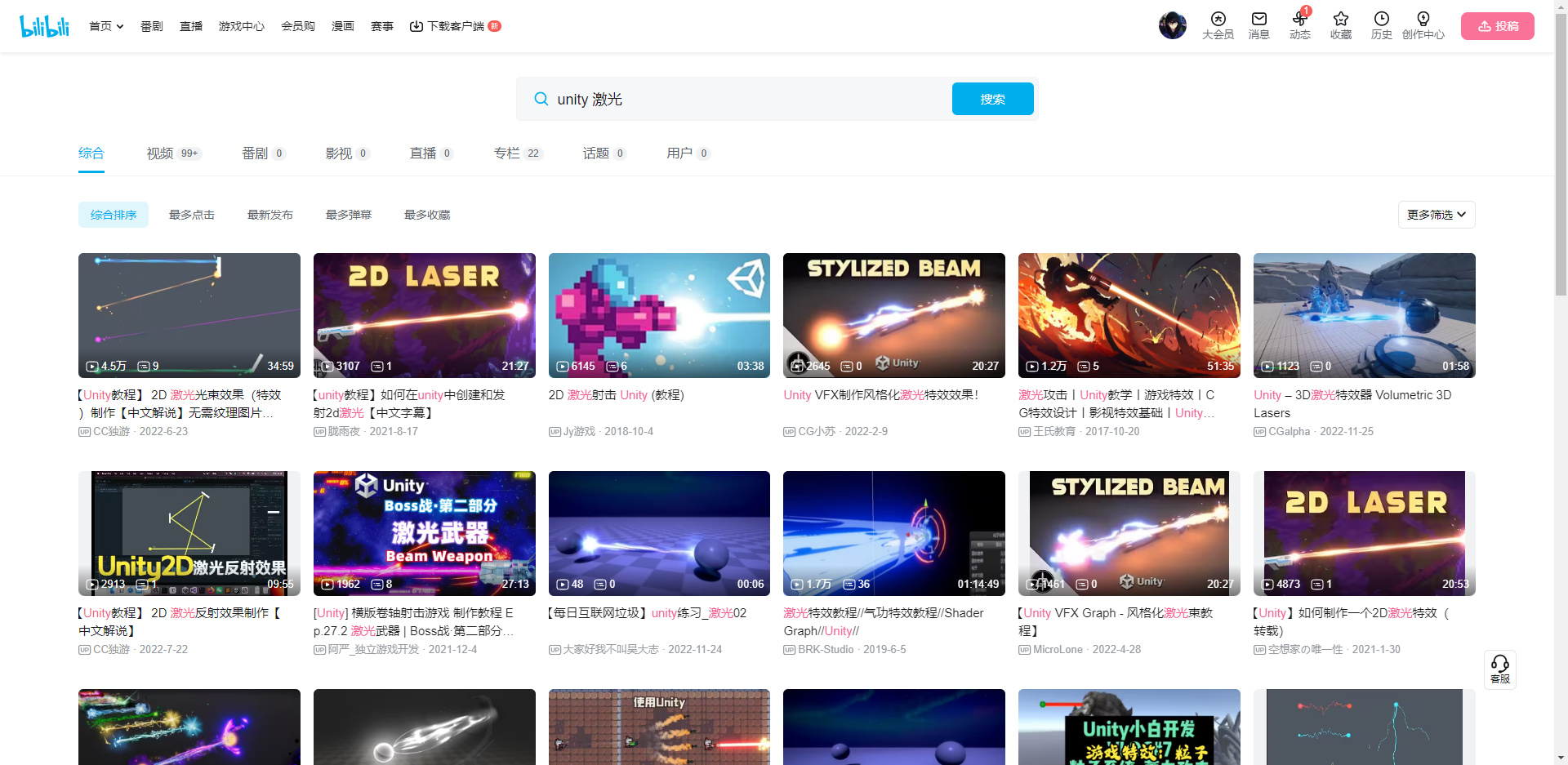Open the 收藏 favorites star icon
The height and width of the screenshot is (765, 1568).
point(1340,25)
